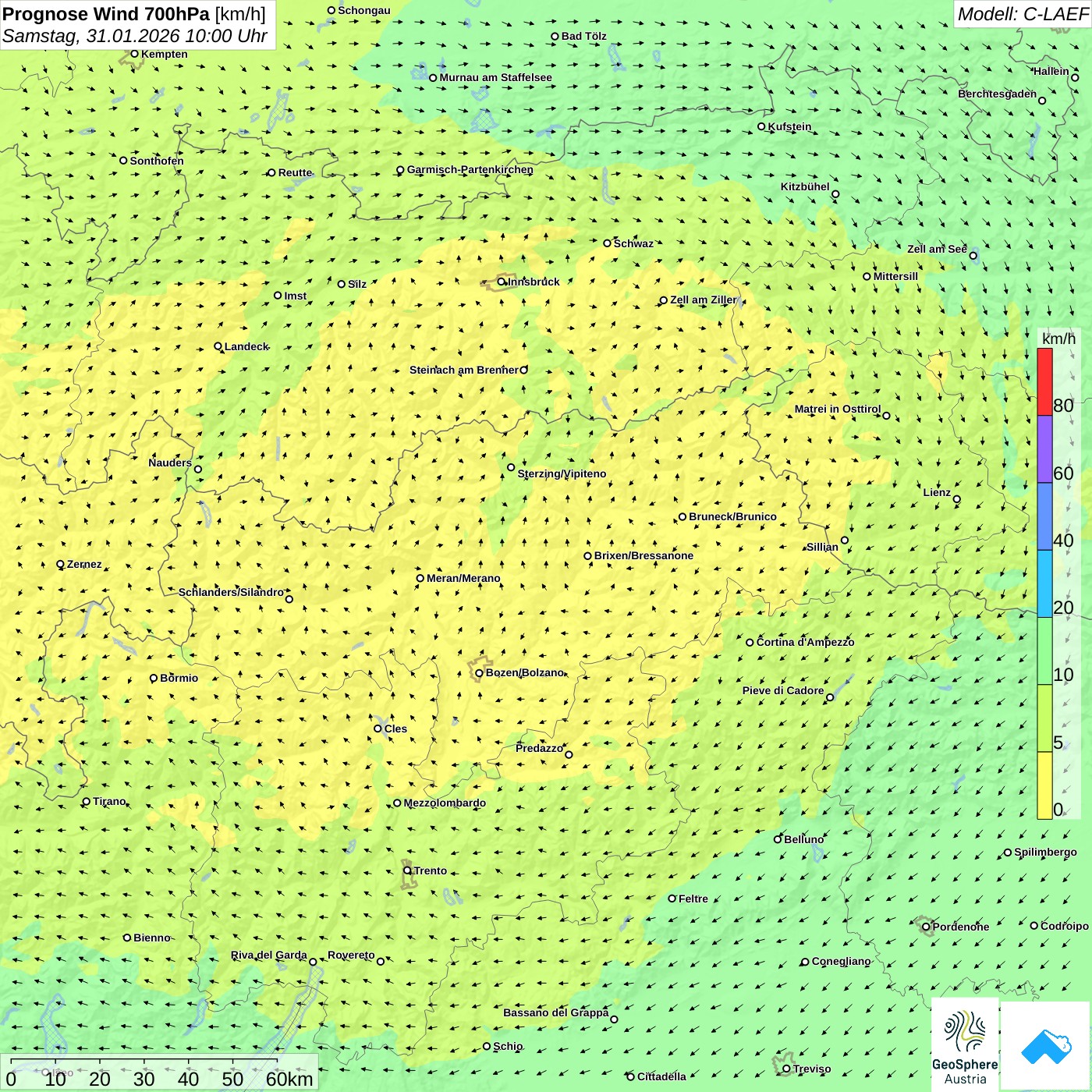
Task: Click the Kufstein city label
Action: click(x=789, y=126)
